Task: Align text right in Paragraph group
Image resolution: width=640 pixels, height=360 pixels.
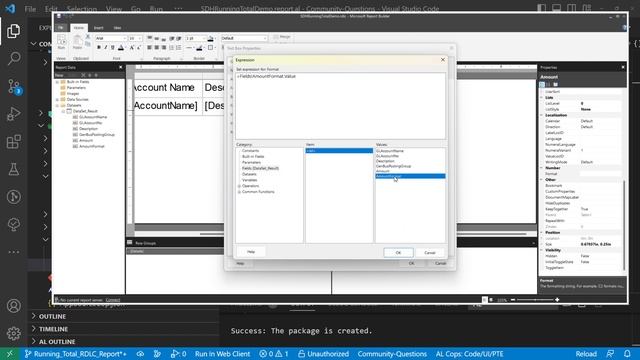Action: pyautogui.click(x=164, y=48)
